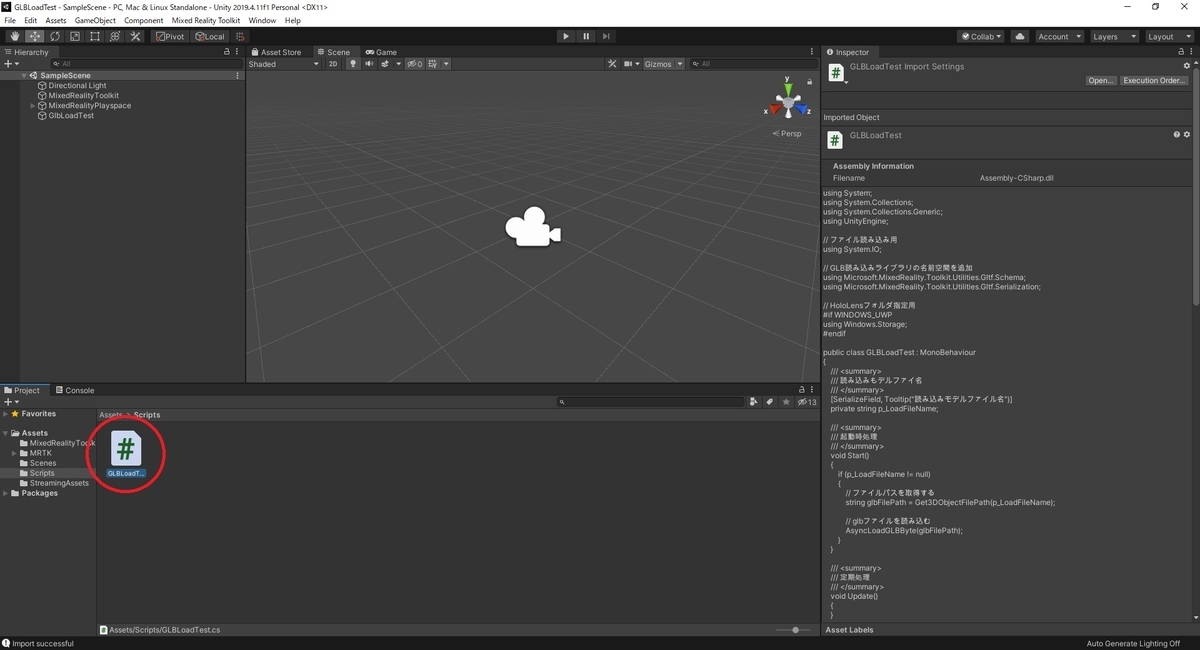1200x650 pixels.
Task: Expand the MixedRealityPlayspace object
Action: (33, 106)
